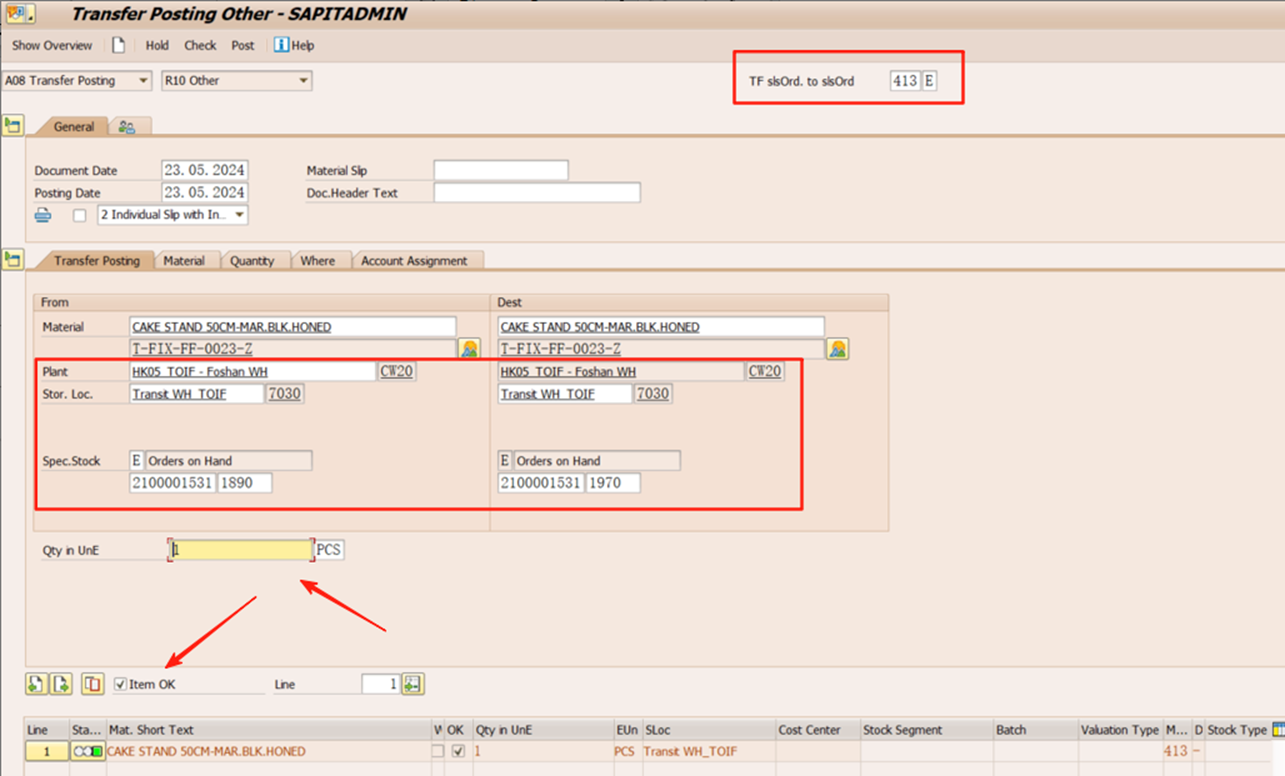Tick the print slip checkbox beside printer
1285x776 pixels.
tap(80, 215)
